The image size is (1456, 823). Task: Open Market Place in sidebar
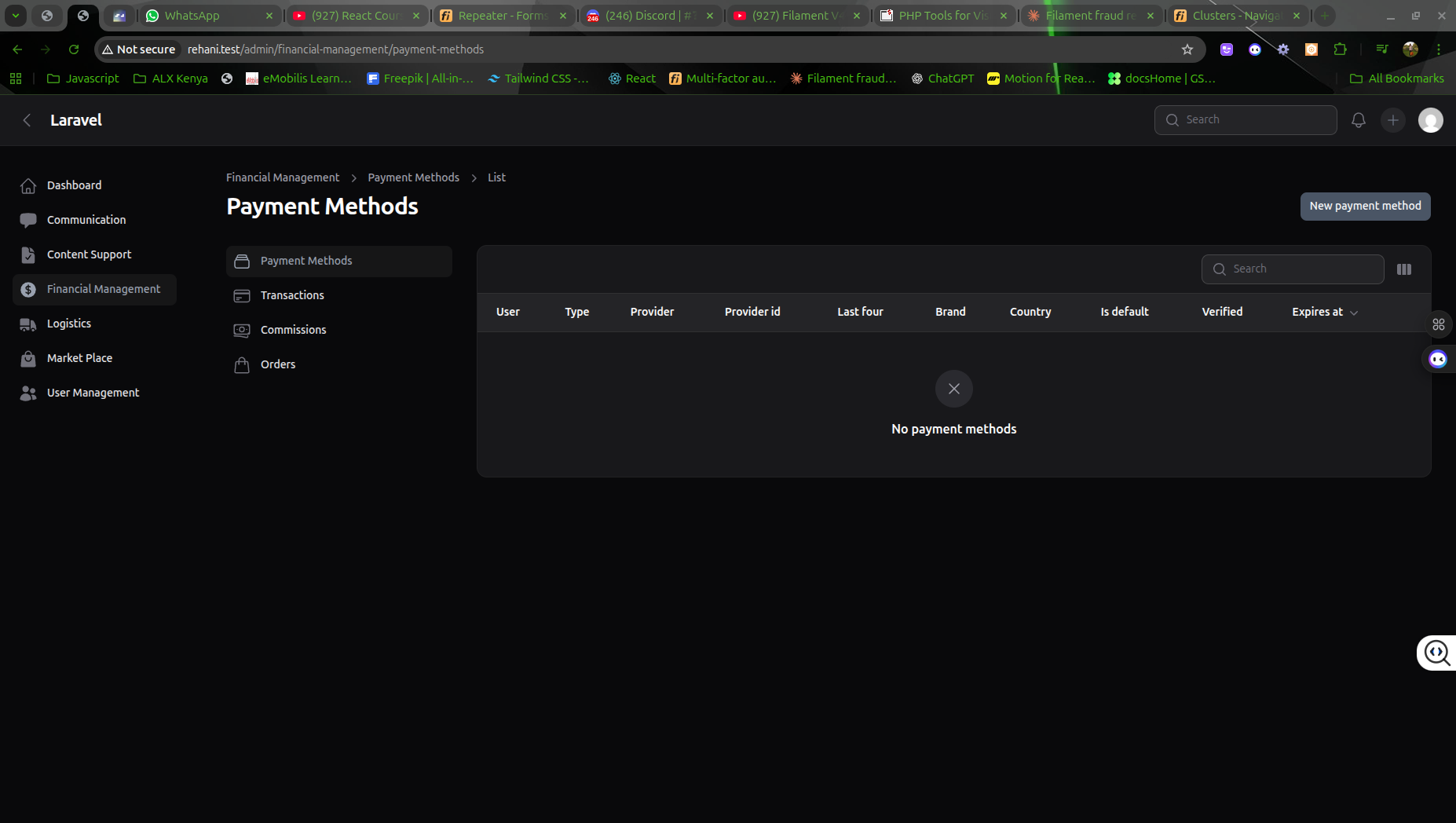[x=95, y=359]
